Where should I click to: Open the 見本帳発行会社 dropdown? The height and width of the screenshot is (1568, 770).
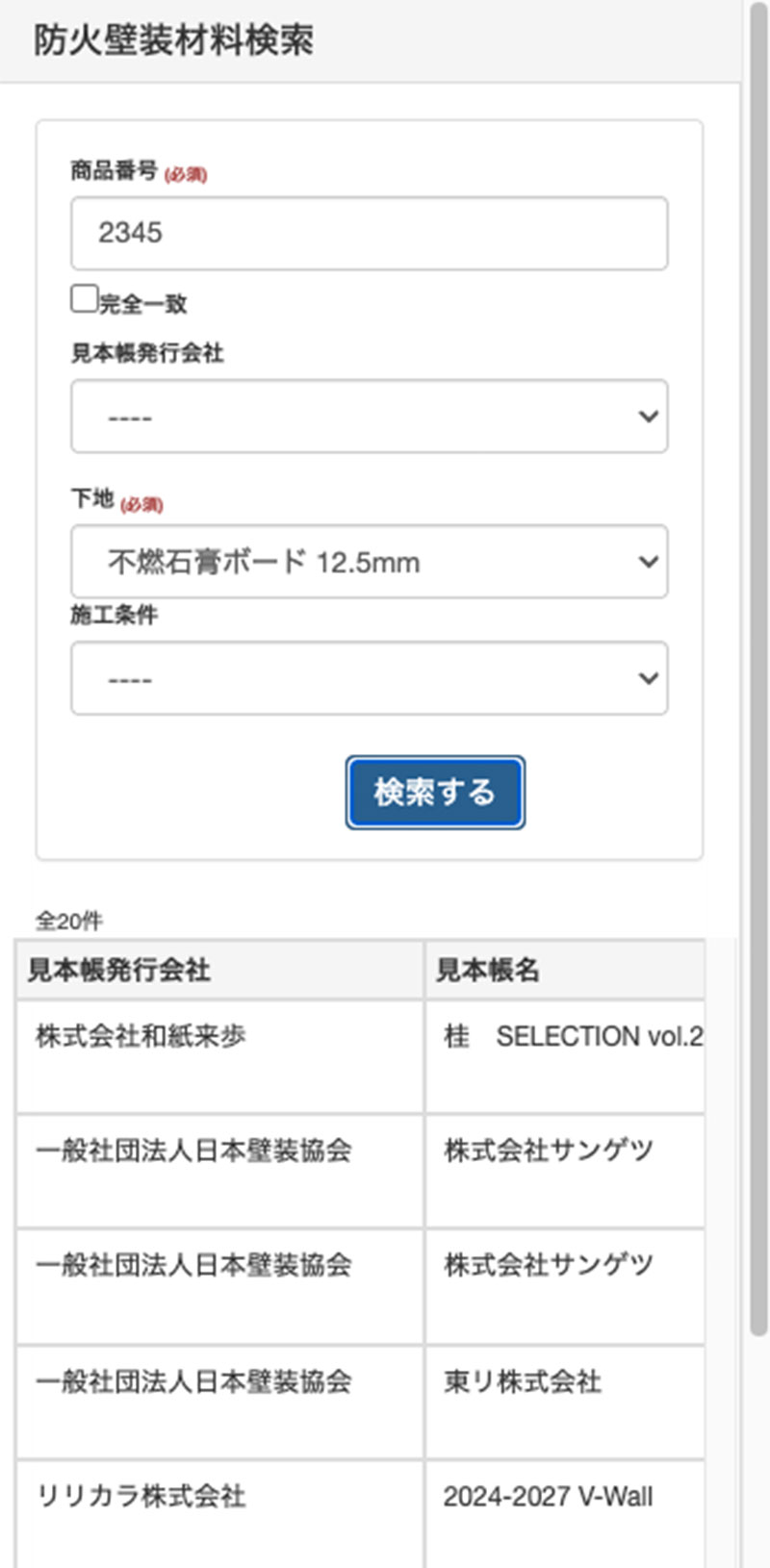[x=369, y=417]
